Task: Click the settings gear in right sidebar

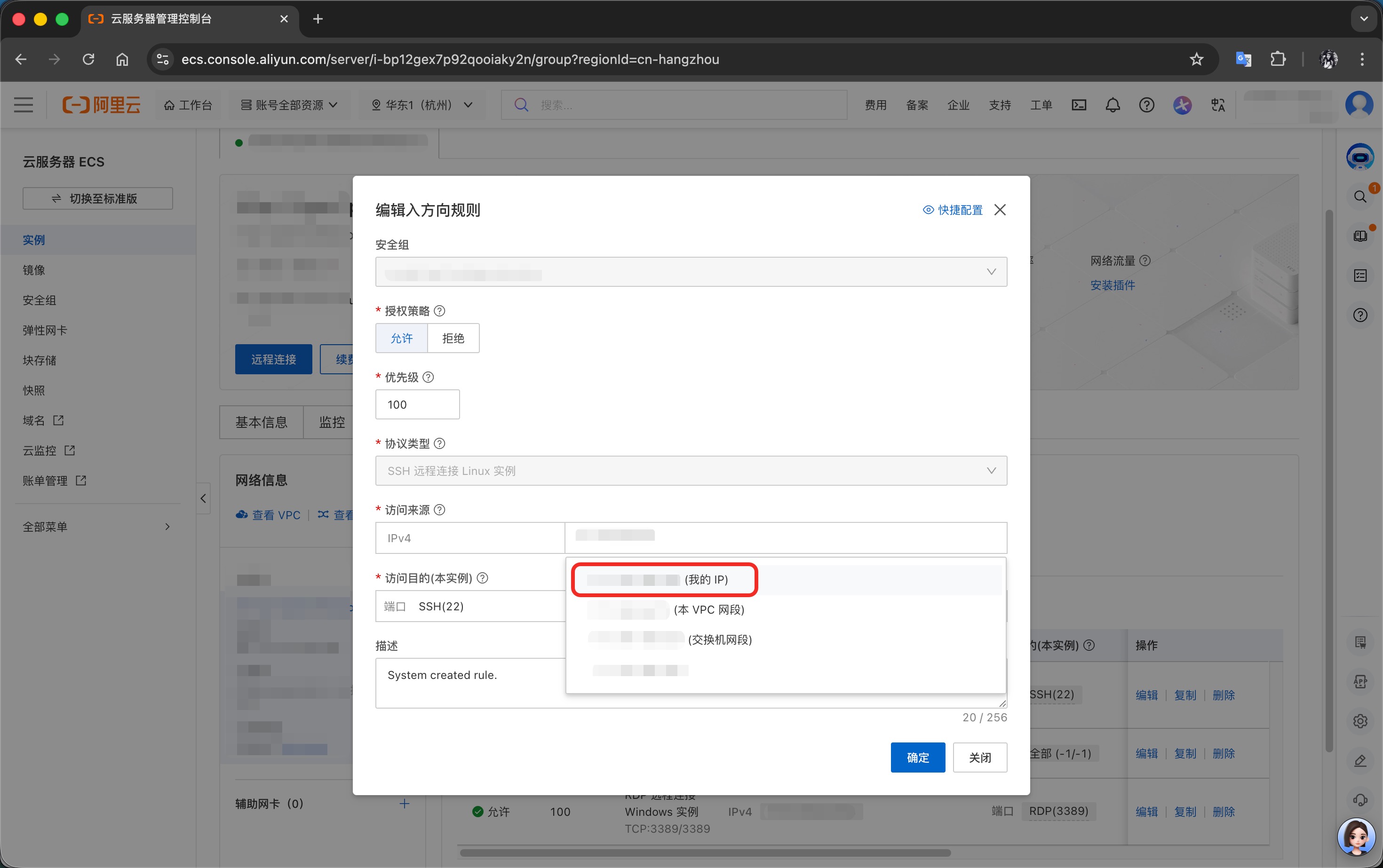Action: (x=1360, y=721)
